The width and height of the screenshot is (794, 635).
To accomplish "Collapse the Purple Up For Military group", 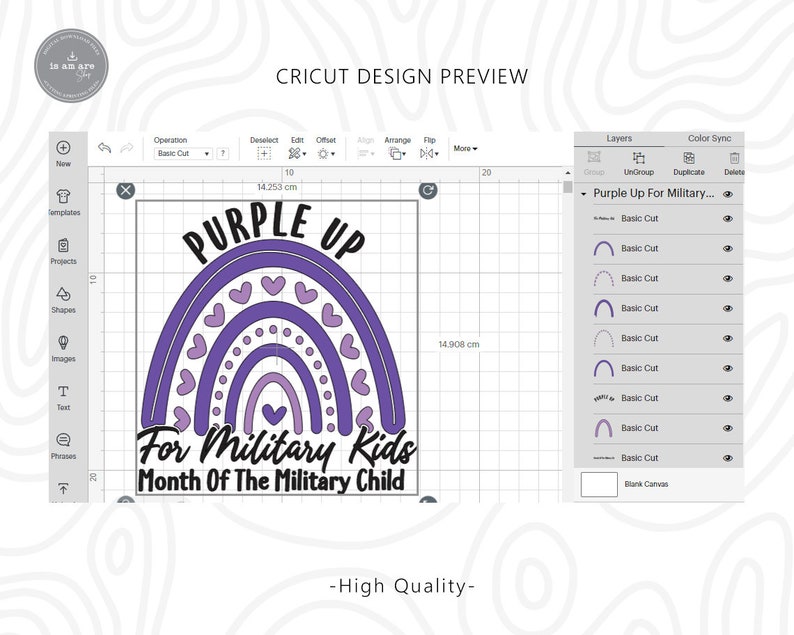I will tap(583, 194).
